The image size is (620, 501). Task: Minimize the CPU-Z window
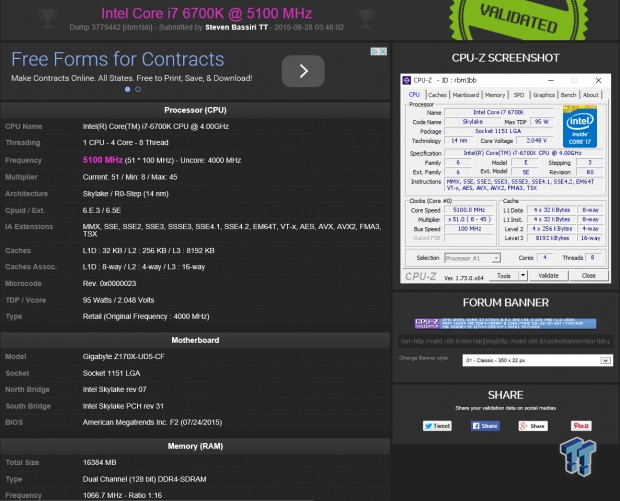click(x=551, y=80)
